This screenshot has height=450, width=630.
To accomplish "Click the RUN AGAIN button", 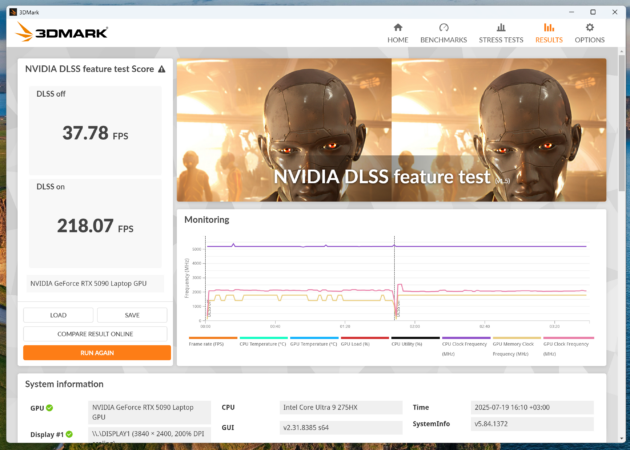I will pos(97,353).
